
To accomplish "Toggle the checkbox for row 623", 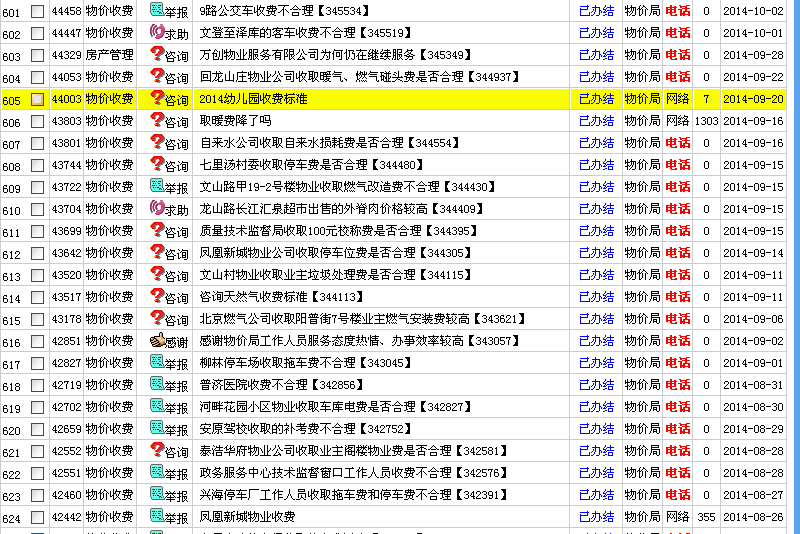I will pyautogui.click(x=38, y=495).
